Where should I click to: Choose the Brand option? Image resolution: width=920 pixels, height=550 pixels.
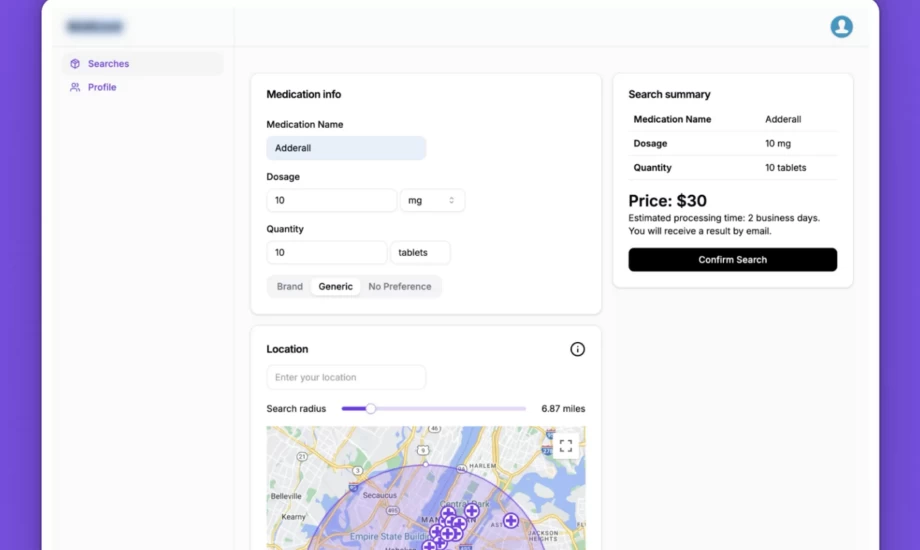(290, 286)
